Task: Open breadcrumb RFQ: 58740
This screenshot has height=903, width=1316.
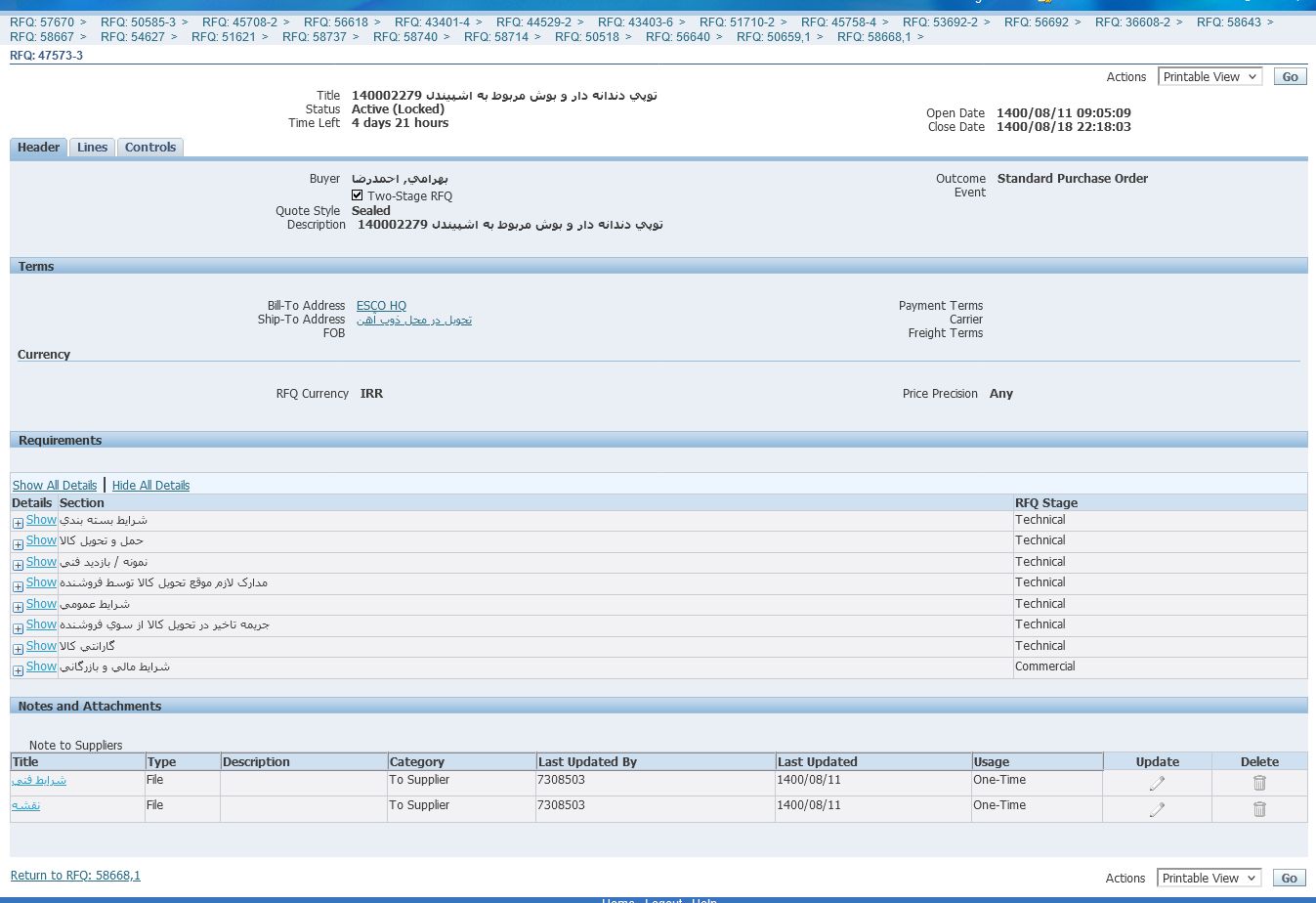Action: click(405, 36)
